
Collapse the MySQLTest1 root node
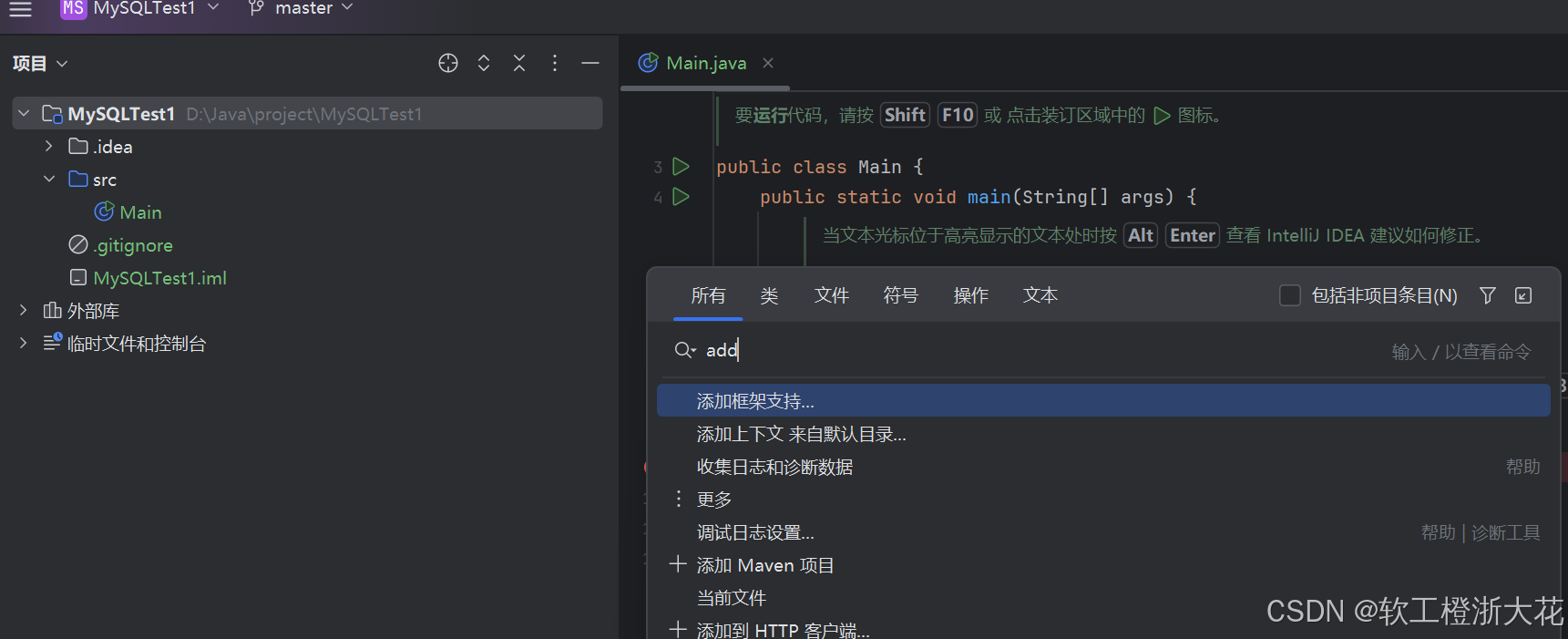pos(24,114)
